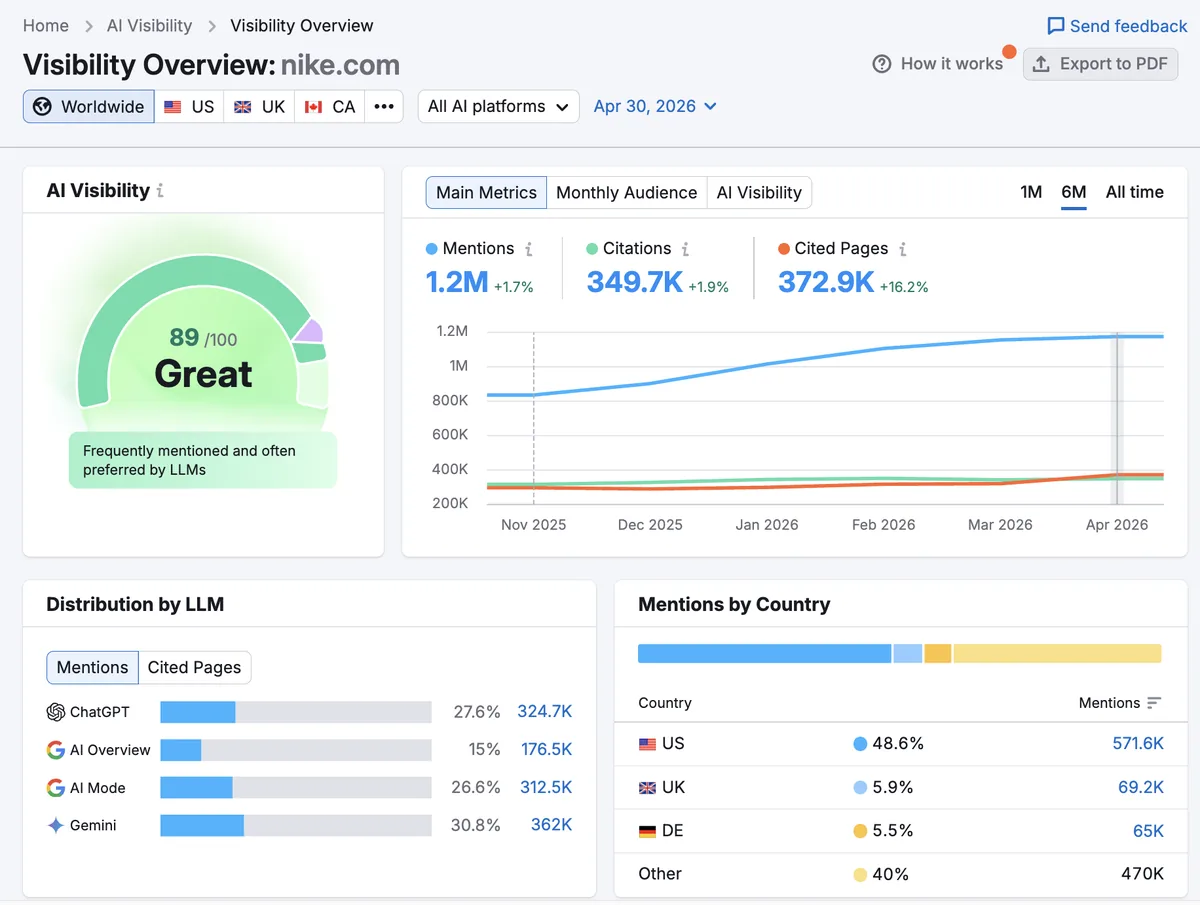Click the info icon next to Citations metric
Viewport: 1200px width, 905px height.
[685, 249]
